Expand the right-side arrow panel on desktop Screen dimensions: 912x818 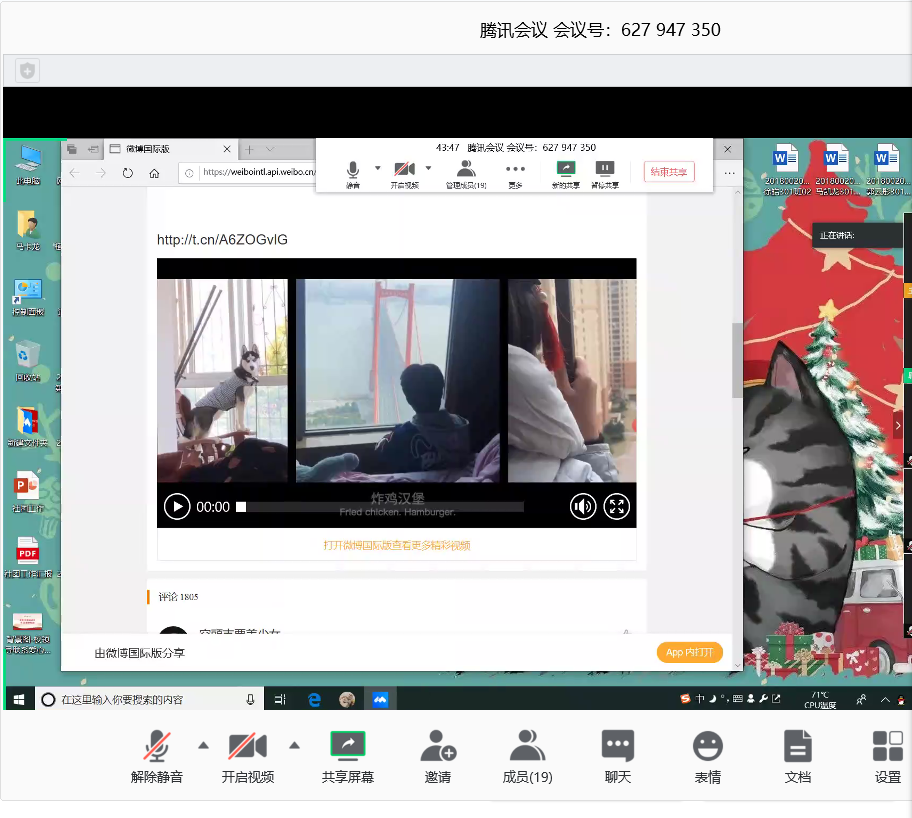tap(898, 425)
